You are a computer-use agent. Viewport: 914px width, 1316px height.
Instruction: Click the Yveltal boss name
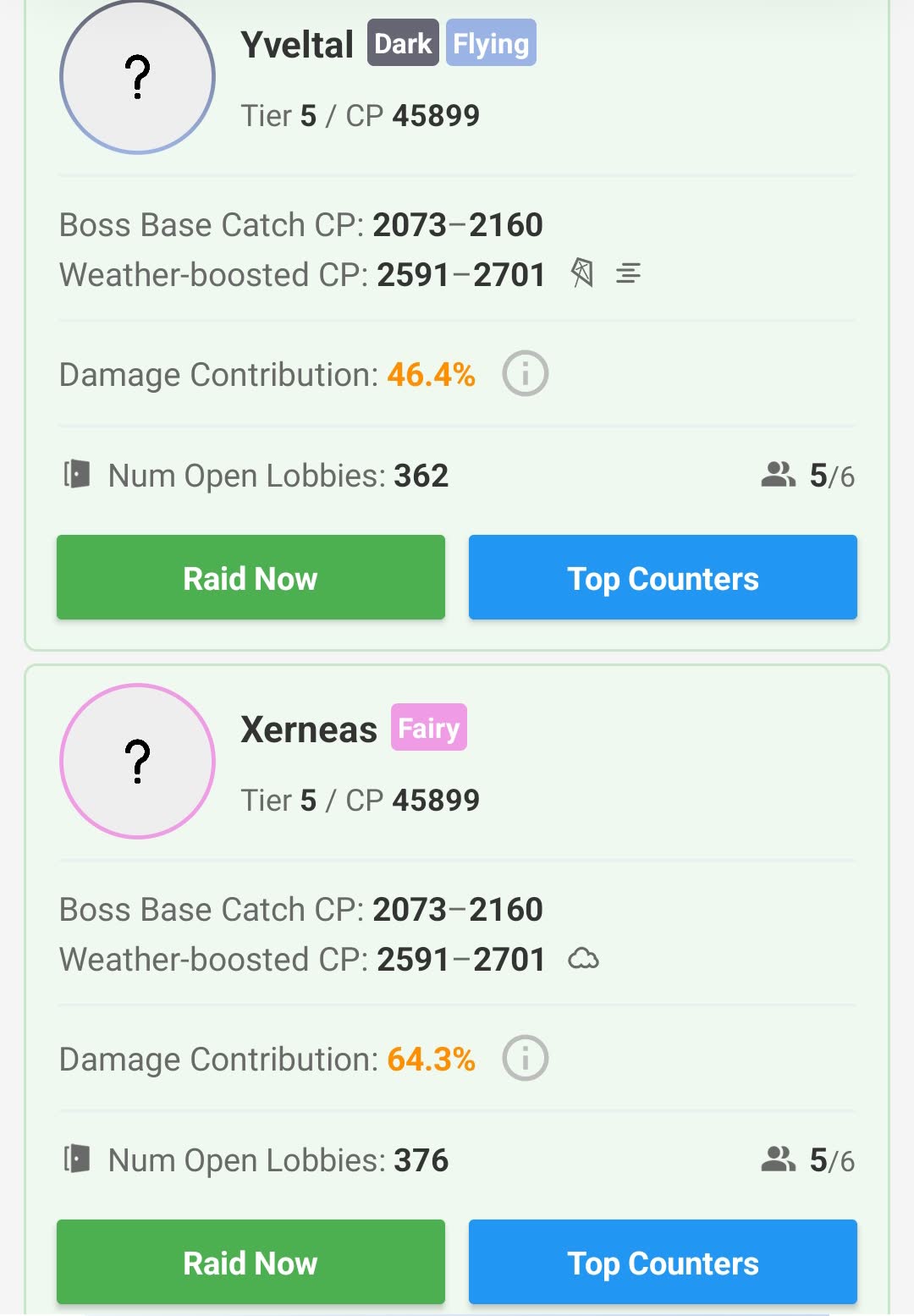point(297,45)
